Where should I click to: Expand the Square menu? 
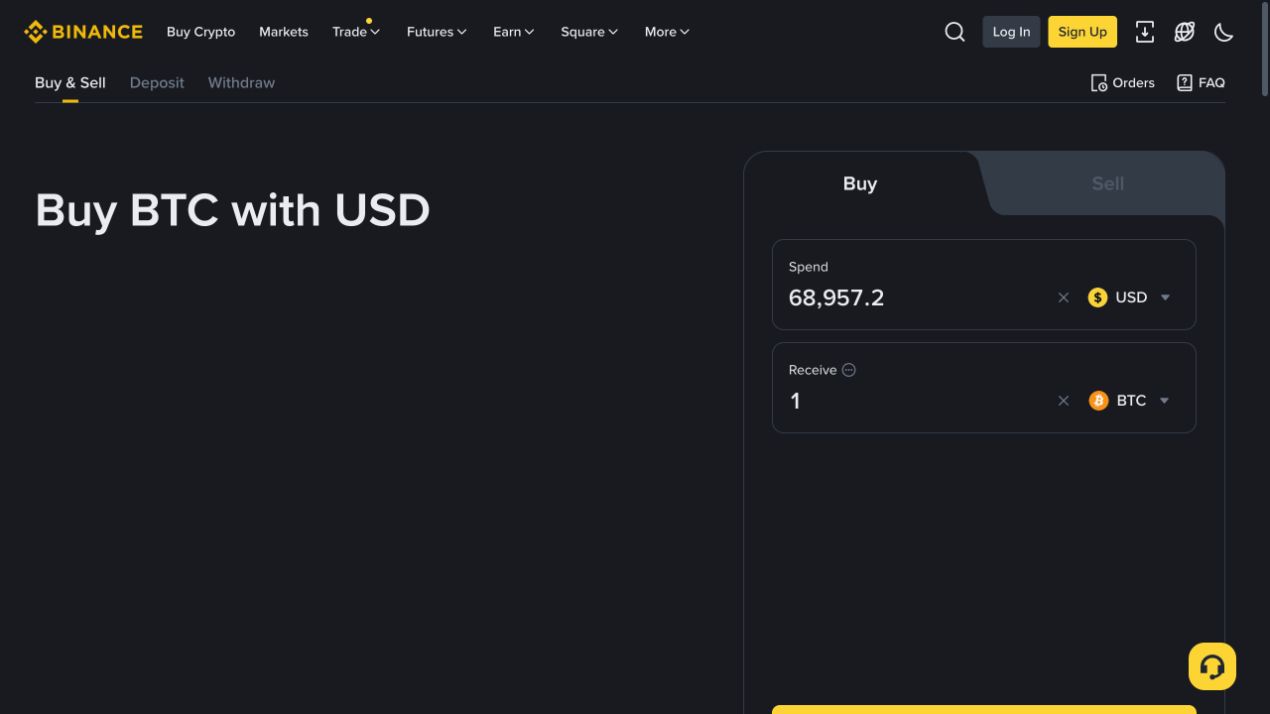click(x=589, y=32)
